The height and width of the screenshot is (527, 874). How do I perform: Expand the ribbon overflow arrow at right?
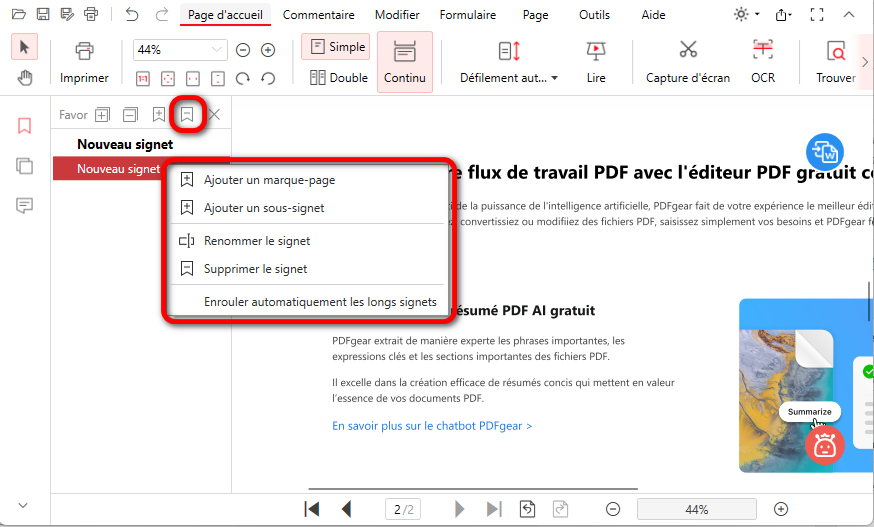tap(865, 61)
